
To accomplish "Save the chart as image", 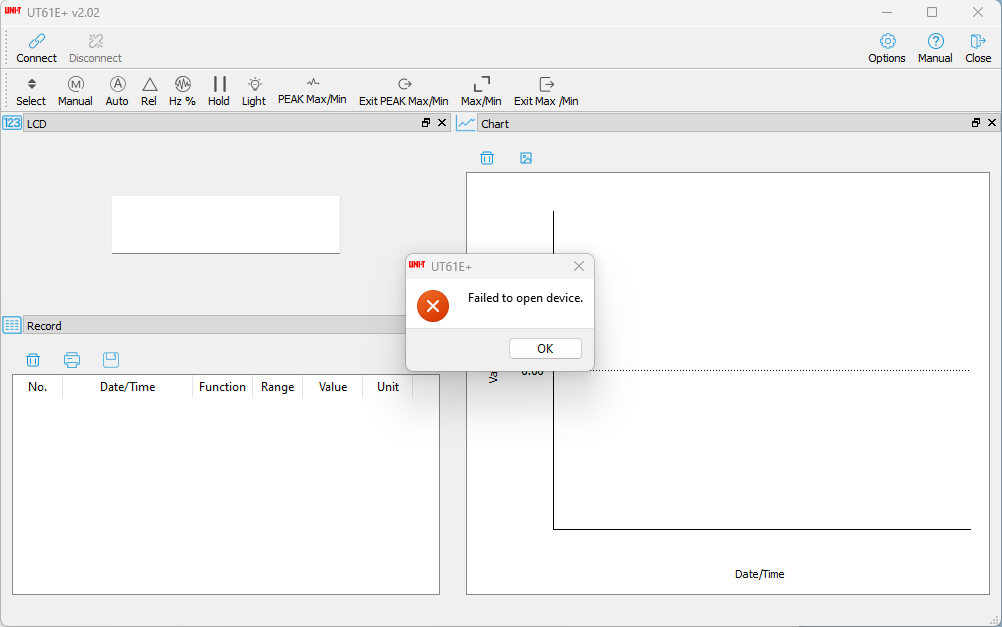I will [x=526, y=158].
